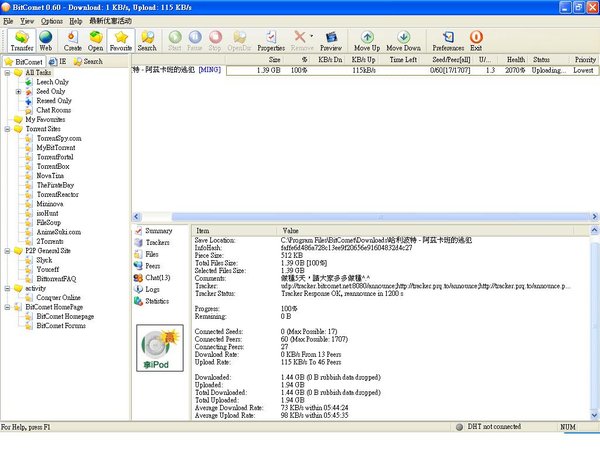Collapse the BitComet HomePage tree node
Viewport: 600px width, 450px height.
click(7, 307)
